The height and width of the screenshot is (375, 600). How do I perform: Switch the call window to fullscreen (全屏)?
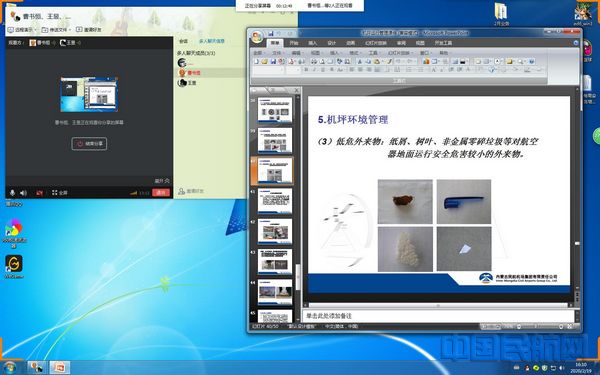coord(60,193)
